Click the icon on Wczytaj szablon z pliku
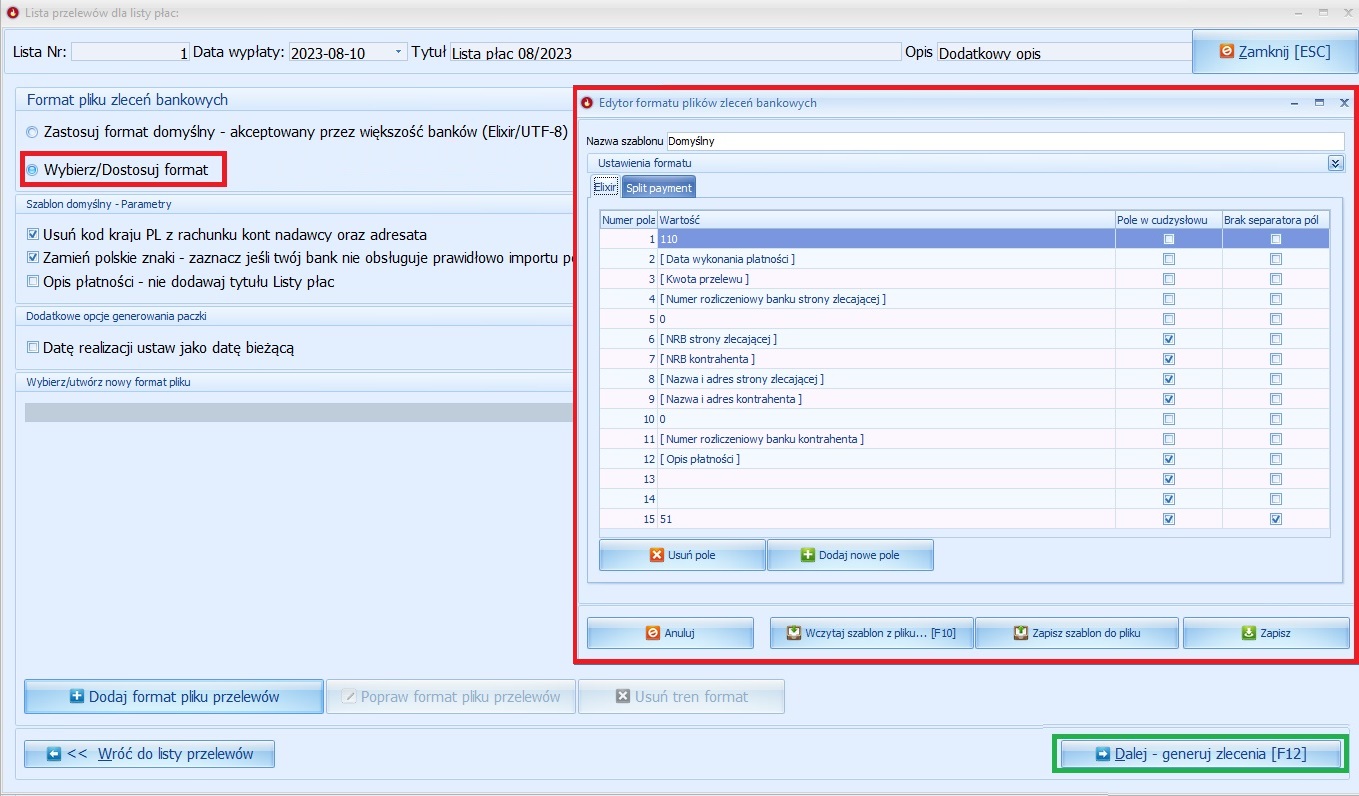Screen dimensions: 1359x796 794,633
